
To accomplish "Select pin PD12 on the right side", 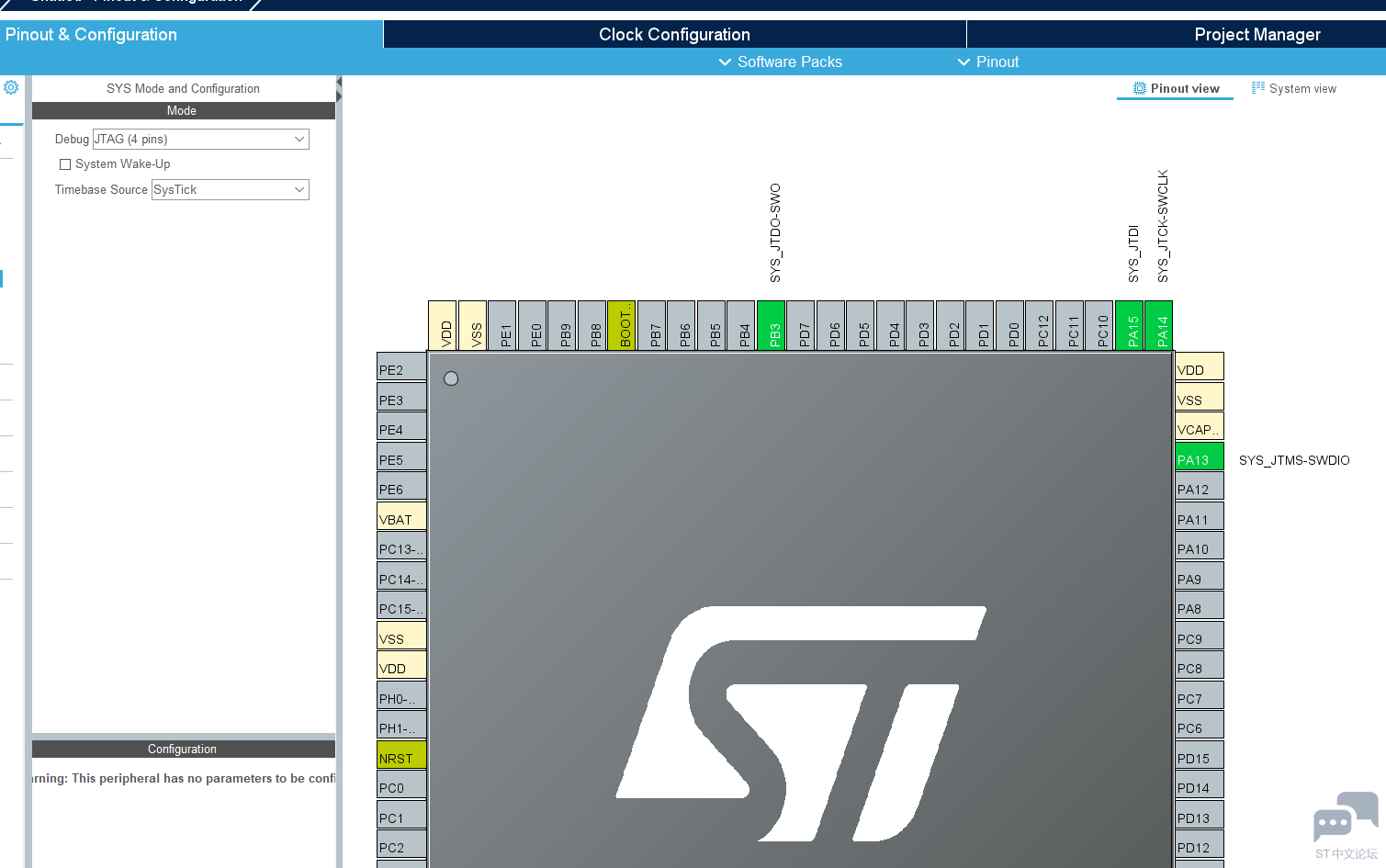I will 1200,844.
